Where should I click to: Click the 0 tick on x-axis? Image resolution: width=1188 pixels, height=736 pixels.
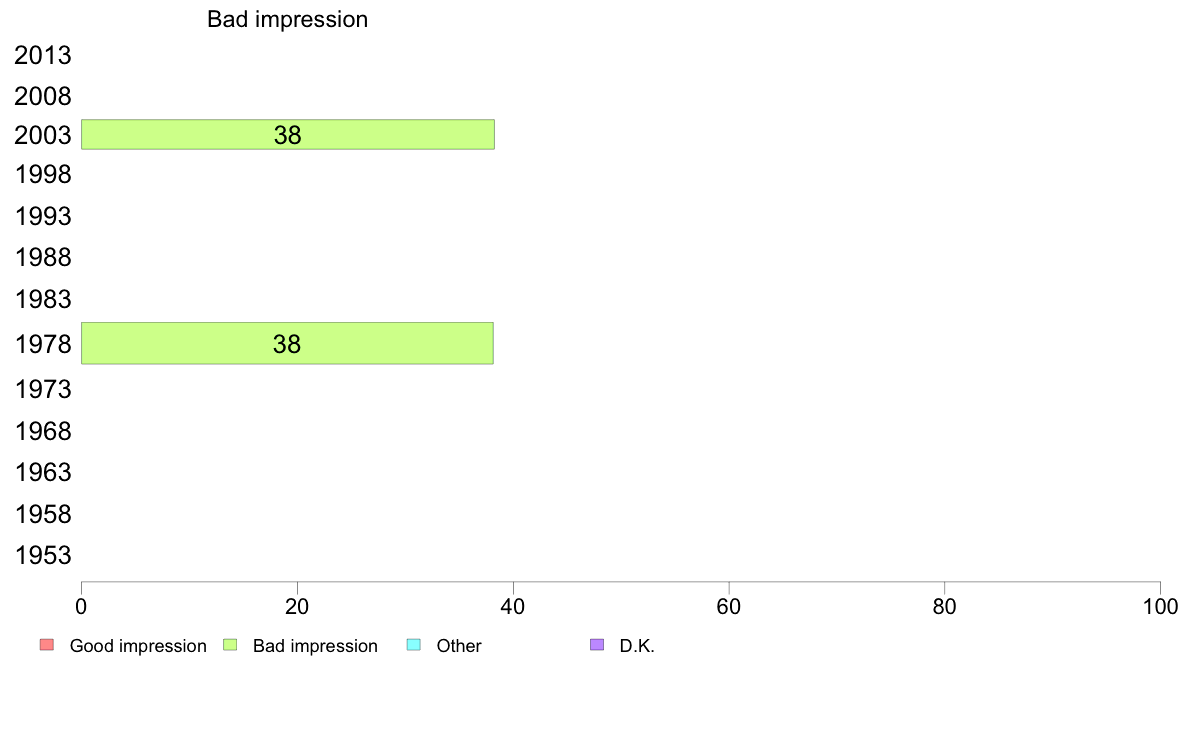pos(81,606)
